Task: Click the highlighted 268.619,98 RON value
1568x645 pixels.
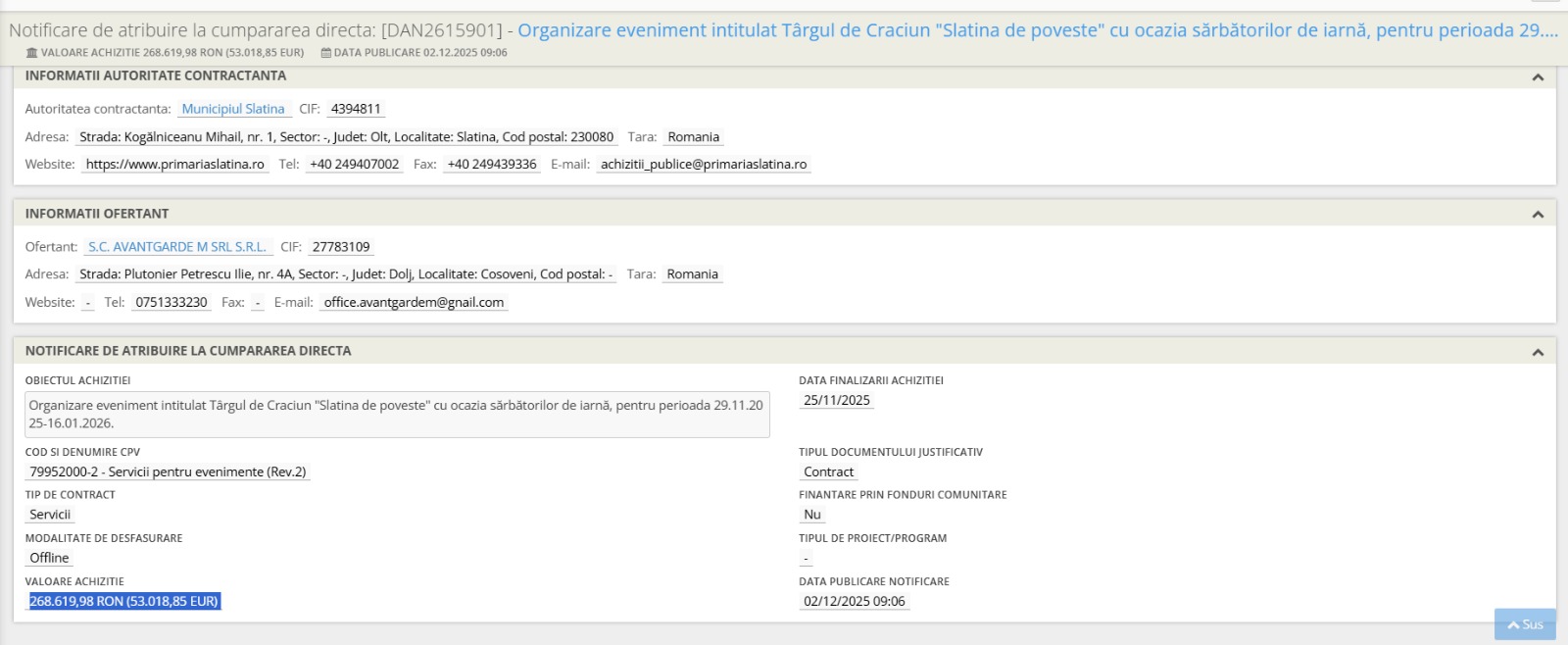Action: [123, 601]
